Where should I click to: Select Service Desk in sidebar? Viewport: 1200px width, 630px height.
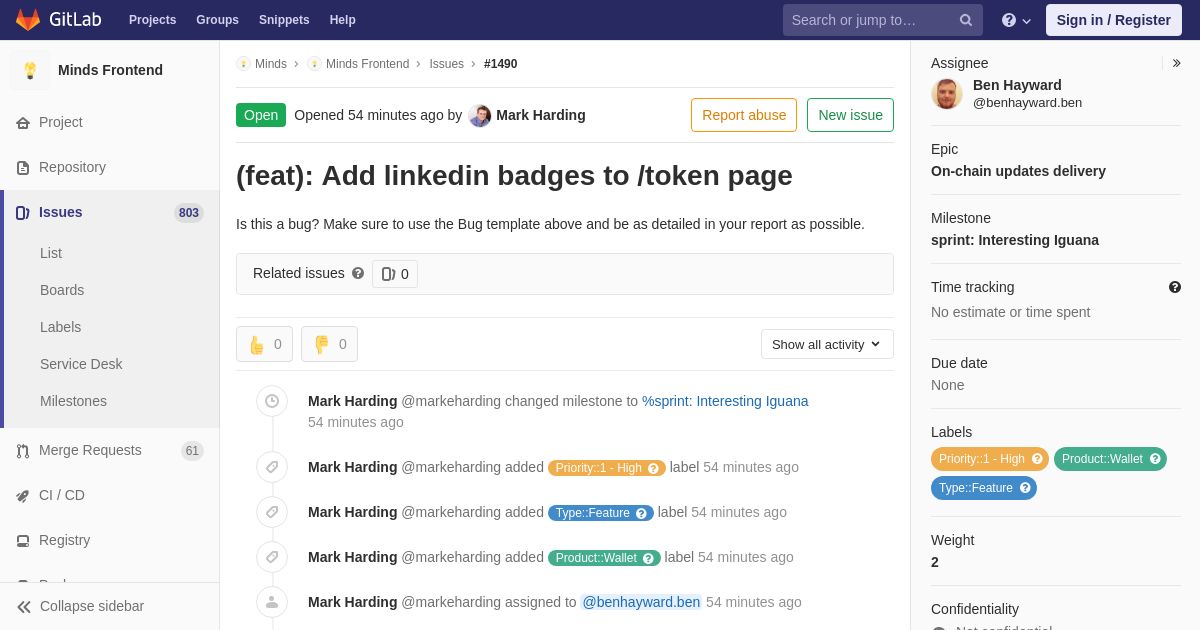click(81, 364)
